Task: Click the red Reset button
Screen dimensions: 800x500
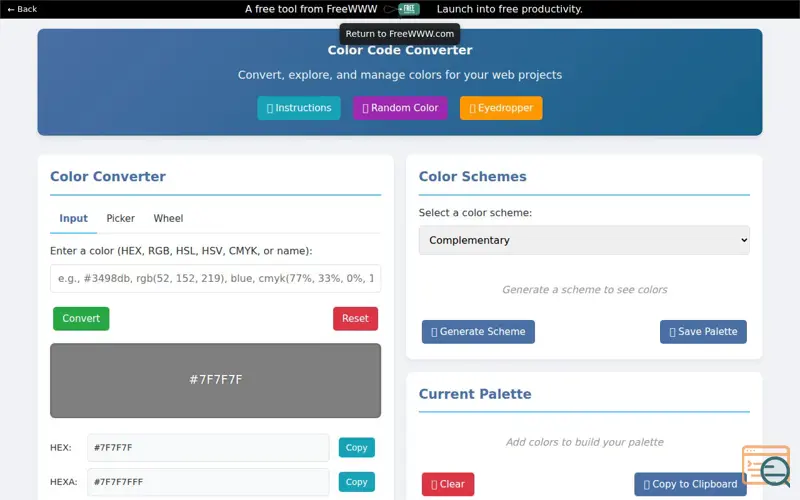Action: (x=356, y=318)
